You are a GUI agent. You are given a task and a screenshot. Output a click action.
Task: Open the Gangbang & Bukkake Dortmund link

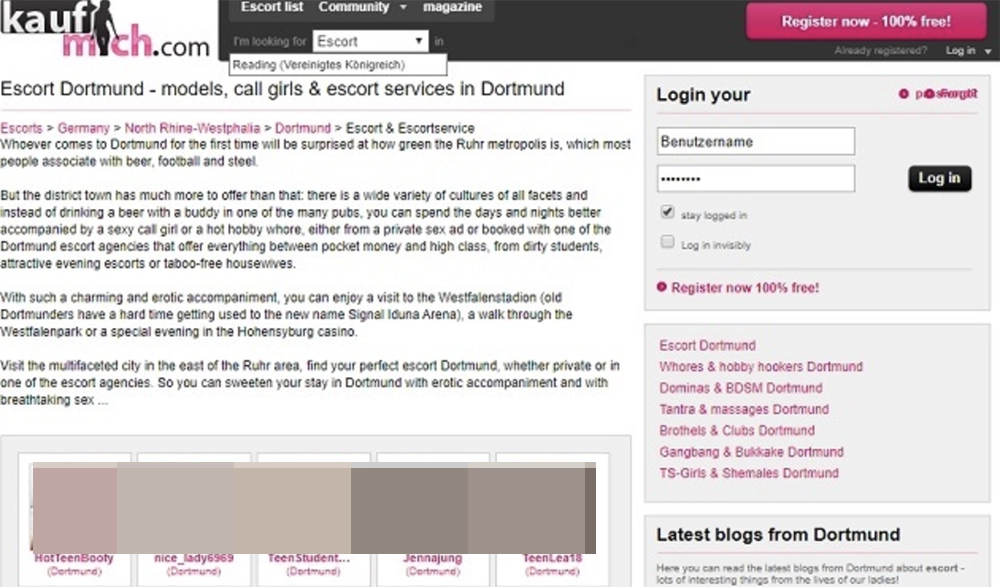coord(751,452)
